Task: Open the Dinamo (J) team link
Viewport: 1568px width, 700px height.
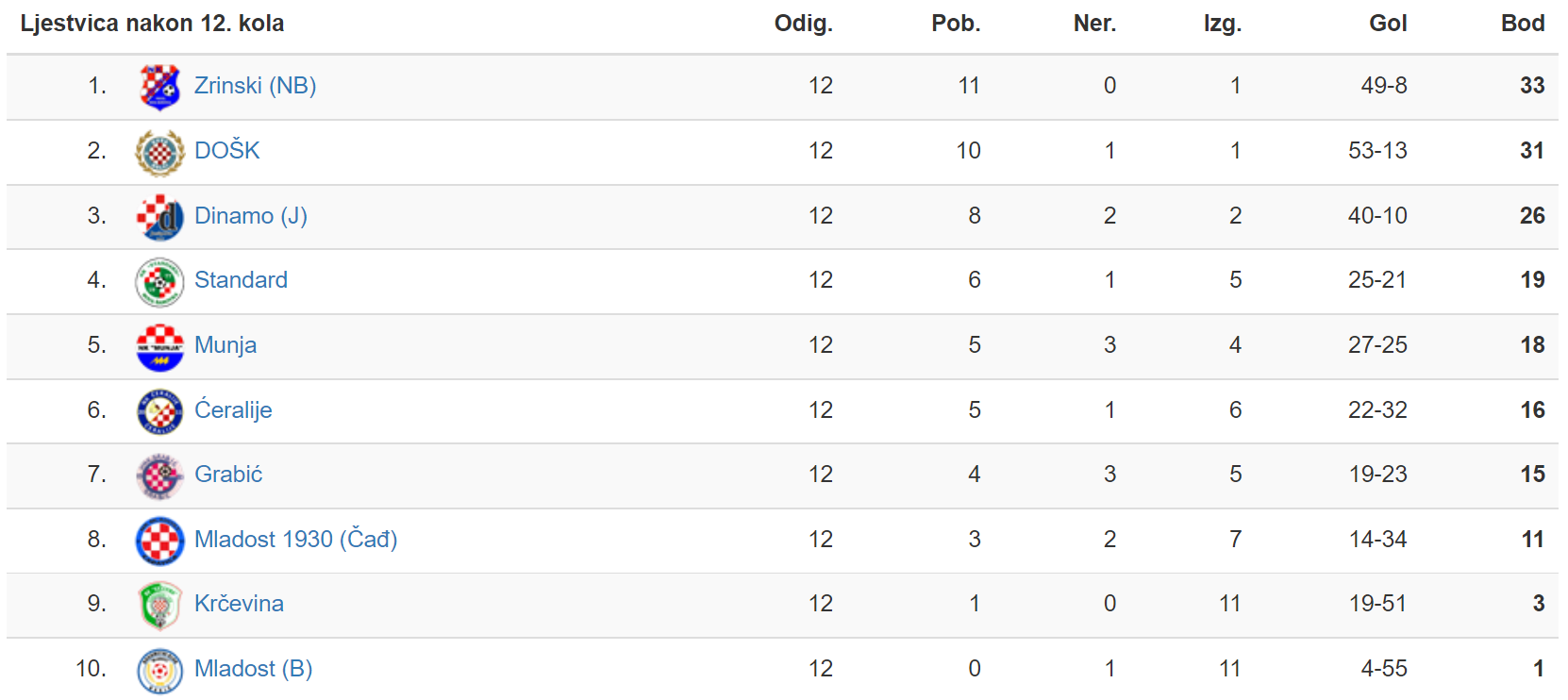Action: click(251, 216)
